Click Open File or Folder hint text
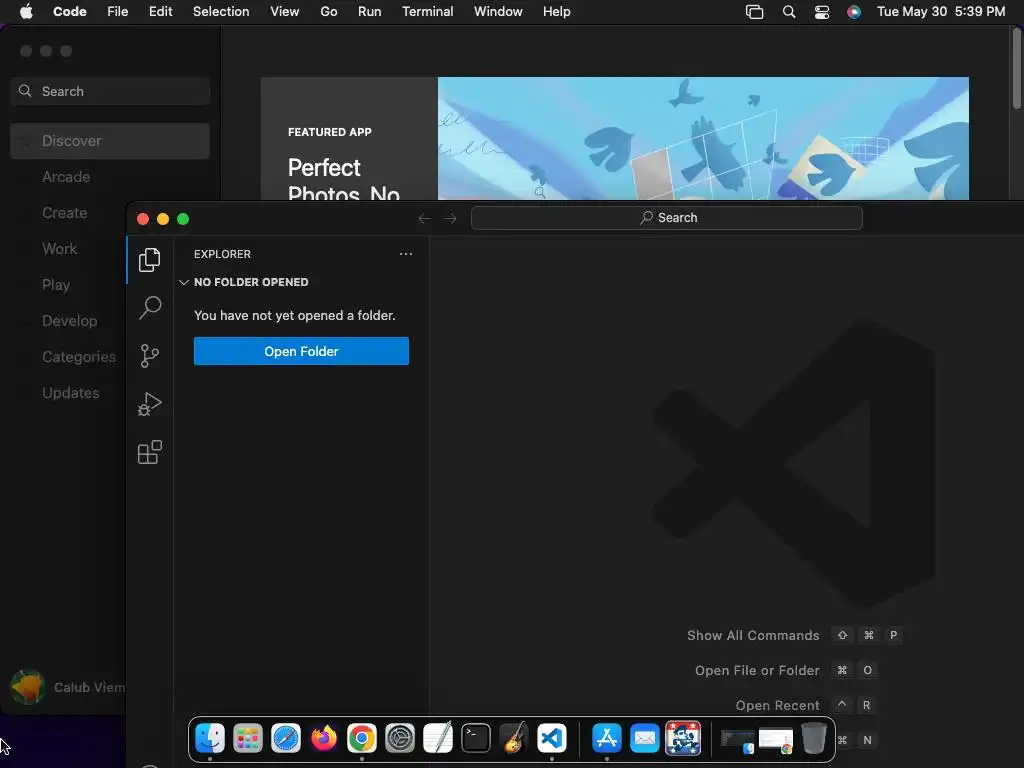Image resolution: width=1024 pixels, height=768 pixels. point(757,671)
